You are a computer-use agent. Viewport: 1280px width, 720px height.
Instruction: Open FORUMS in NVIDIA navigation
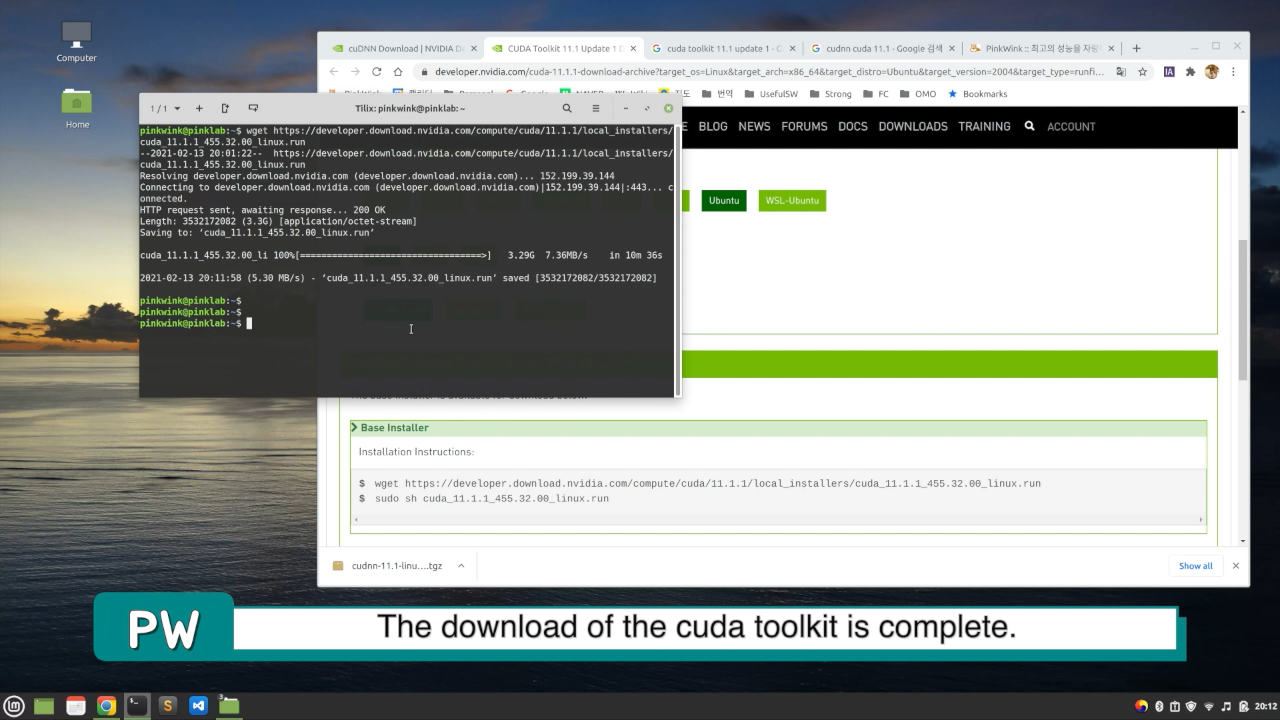(804, 126)
